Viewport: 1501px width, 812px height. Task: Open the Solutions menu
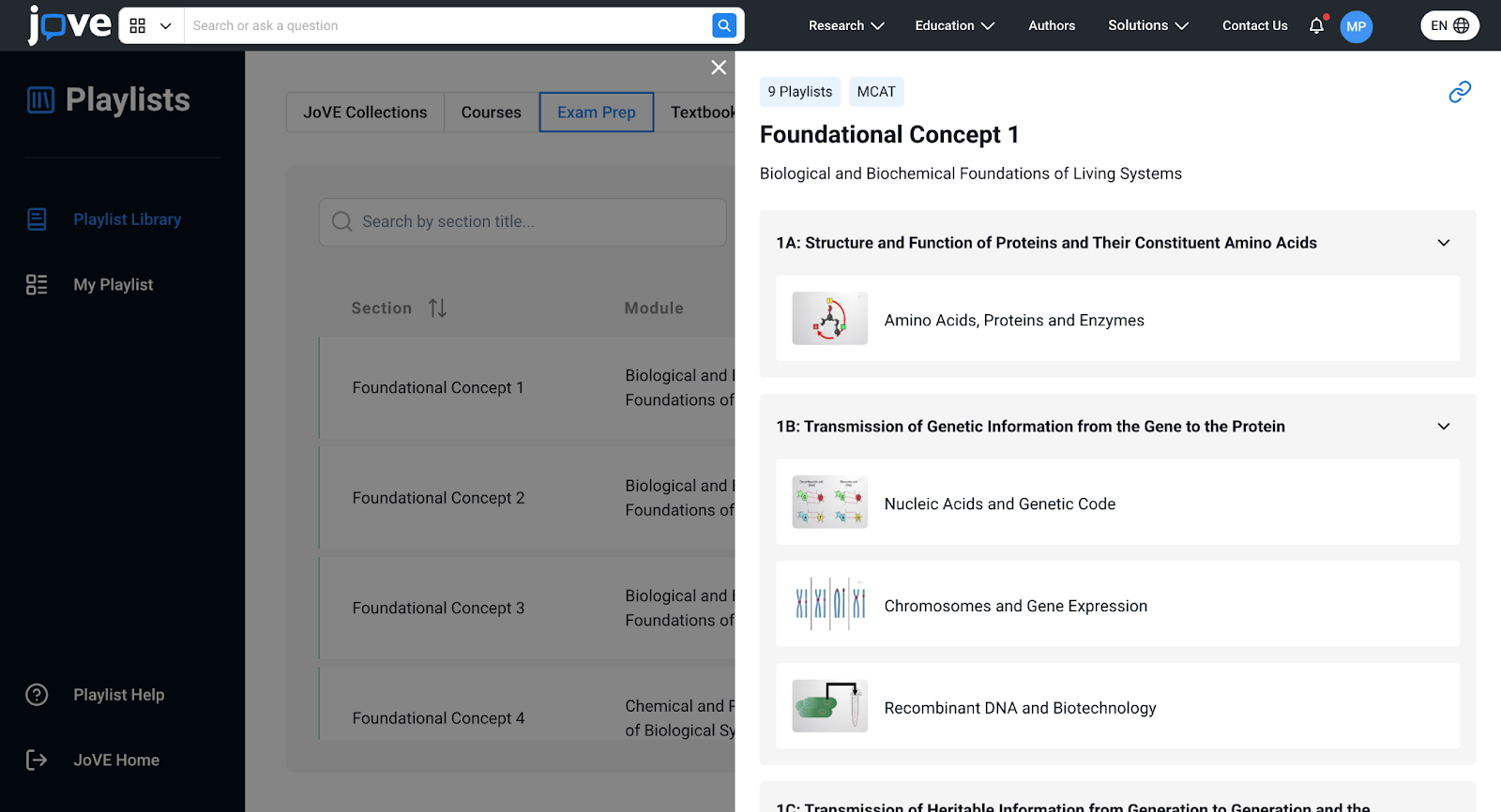point(1148,26)
